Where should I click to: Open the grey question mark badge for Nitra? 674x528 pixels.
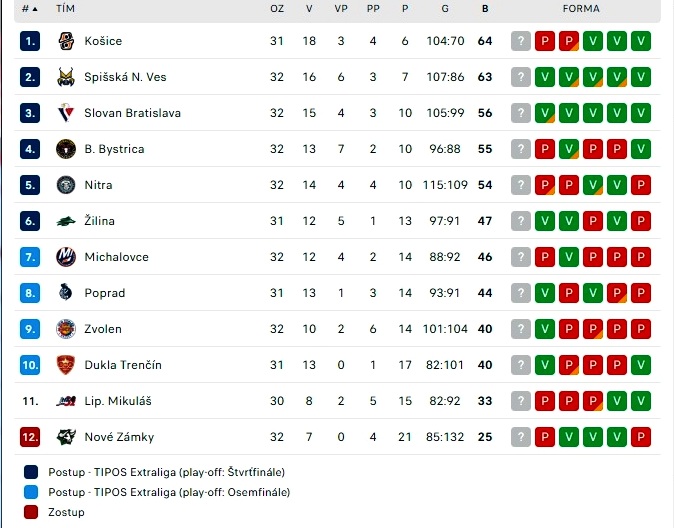(x=521, y=185)
